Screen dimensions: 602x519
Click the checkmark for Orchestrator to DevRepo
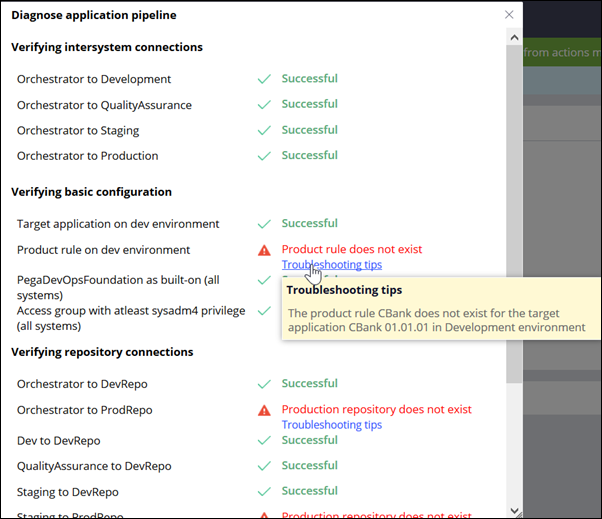pyautogui.click(x=264, y=384)
